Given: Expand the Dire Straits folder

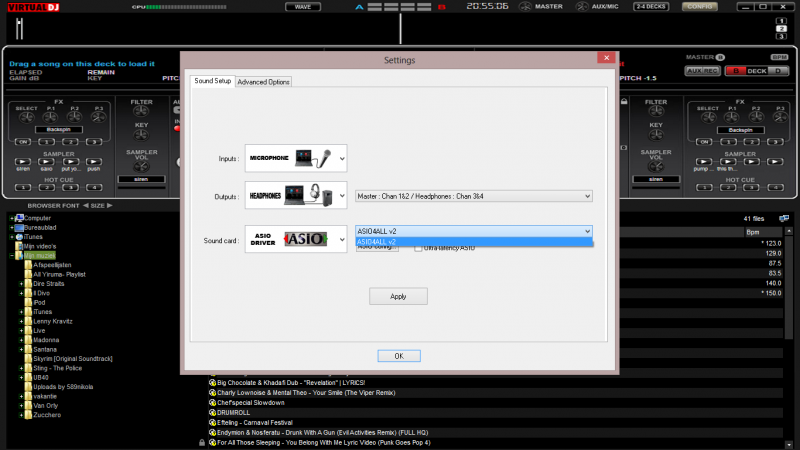Looking at the screenshot, I should (22, 283).
